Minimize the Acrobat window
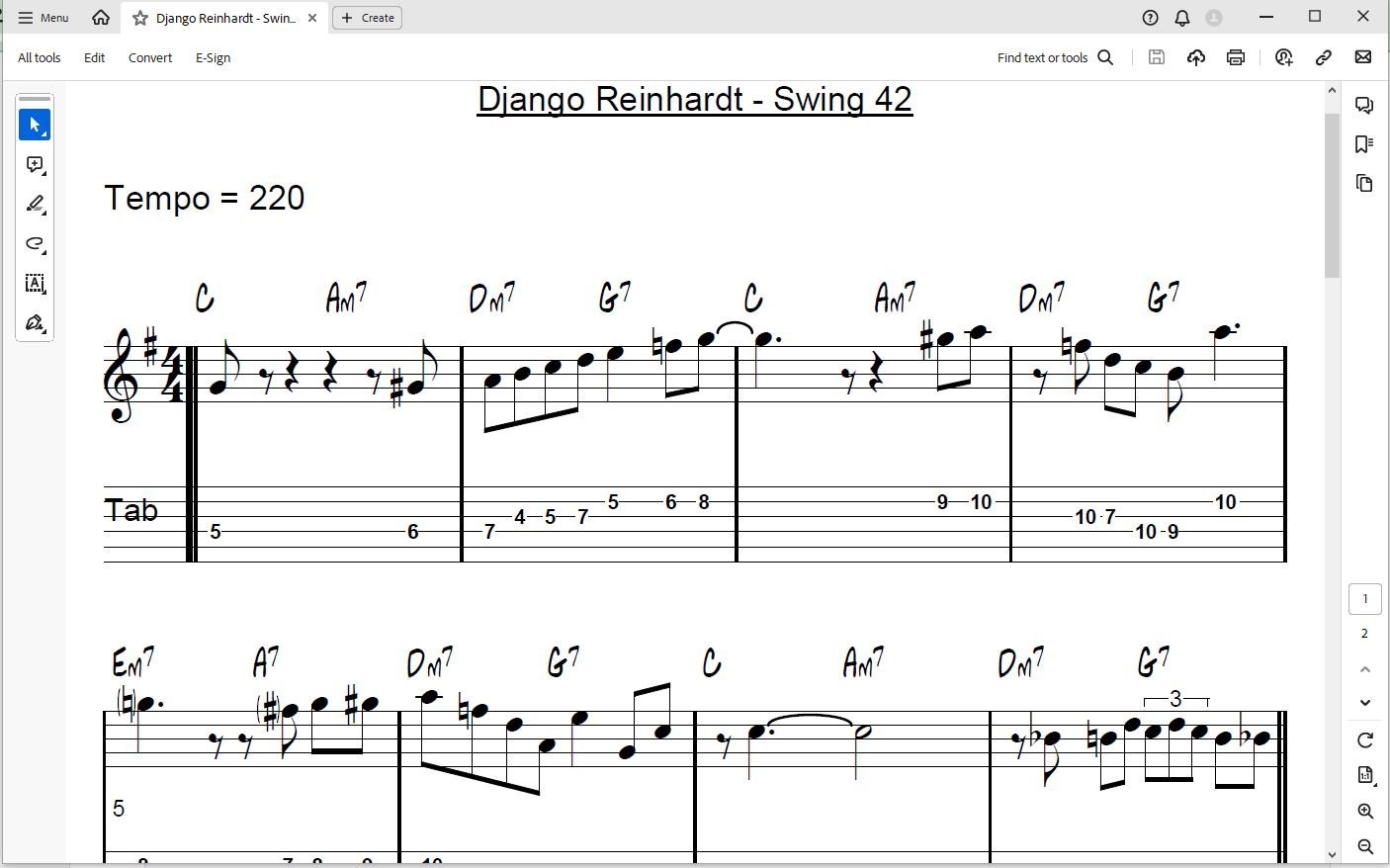 (x=1267, y=17)
